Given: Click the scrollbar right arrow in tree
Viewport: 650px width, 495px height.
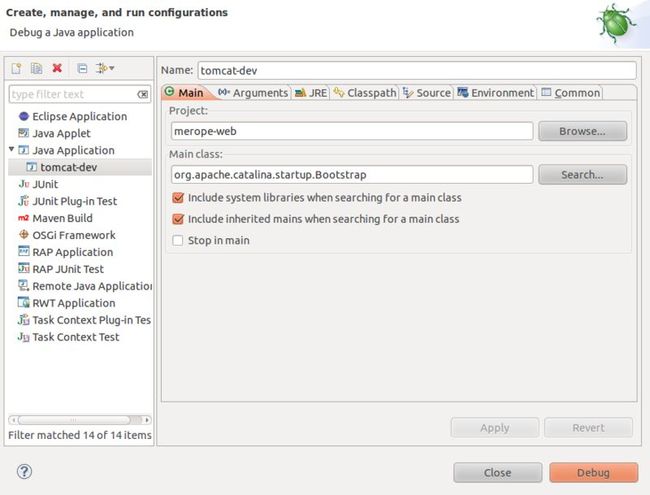Looking at the screenshot, I should pyautogui.click(x=147, y=420).
